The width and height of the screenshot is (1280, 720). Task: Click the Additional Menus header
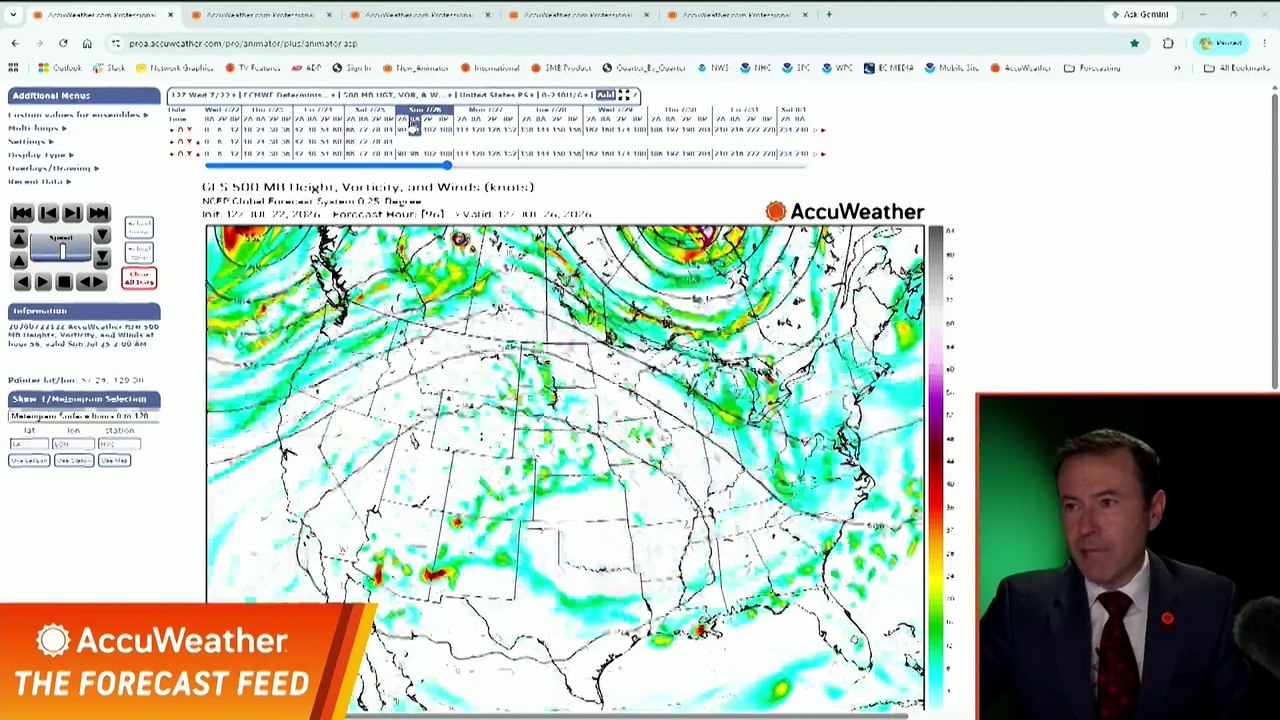point(84,96)
